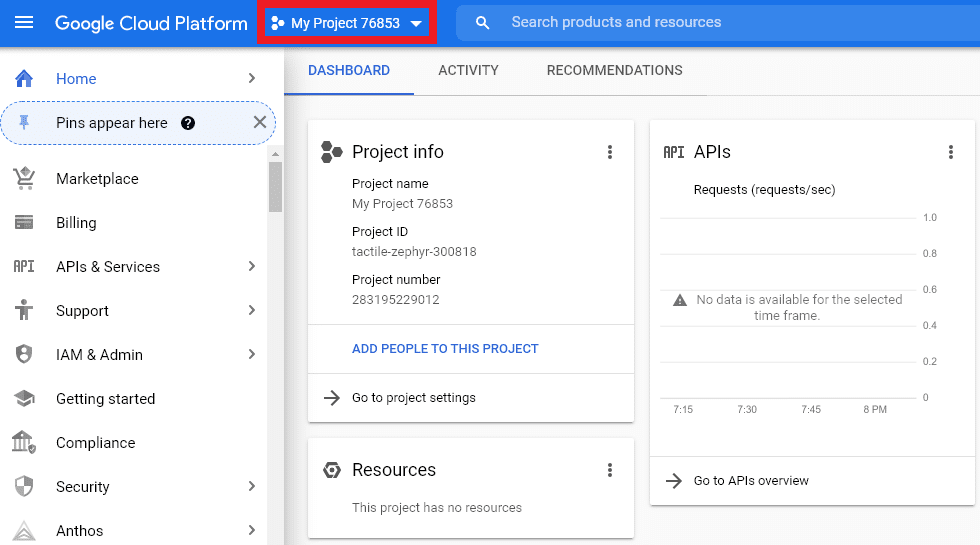Viewport: 980px width, 545px height.
Task: Expand the Anthos submenu chevron
Action: coord(252,530)
